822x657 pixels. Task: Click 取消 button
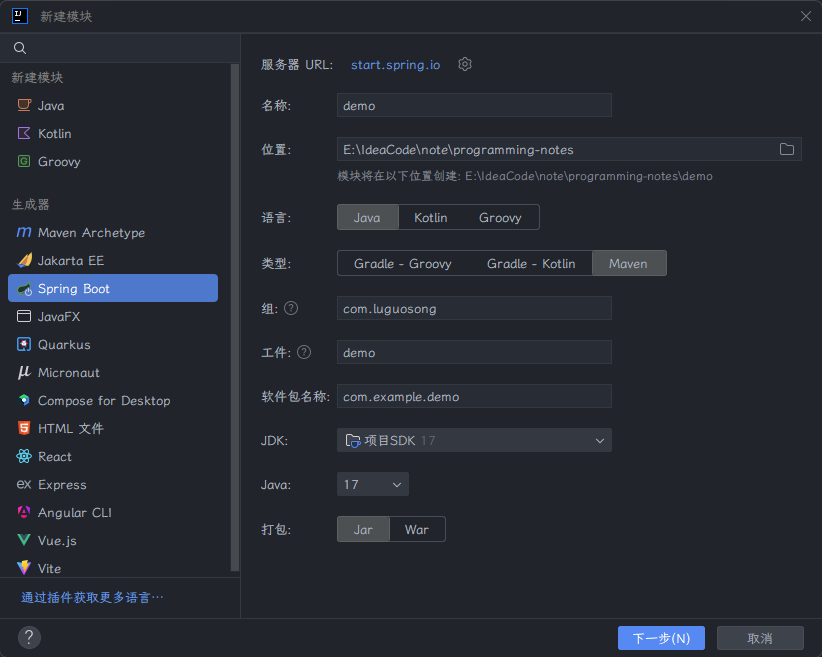[x=760, y=638]
